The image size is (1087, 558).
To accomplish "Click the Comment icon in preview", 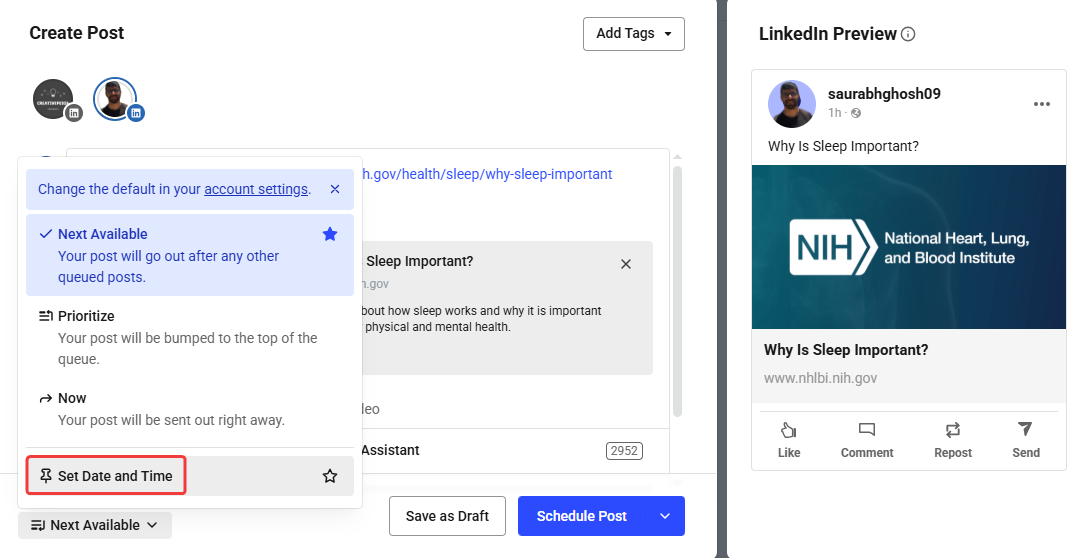I will (866, 431).
